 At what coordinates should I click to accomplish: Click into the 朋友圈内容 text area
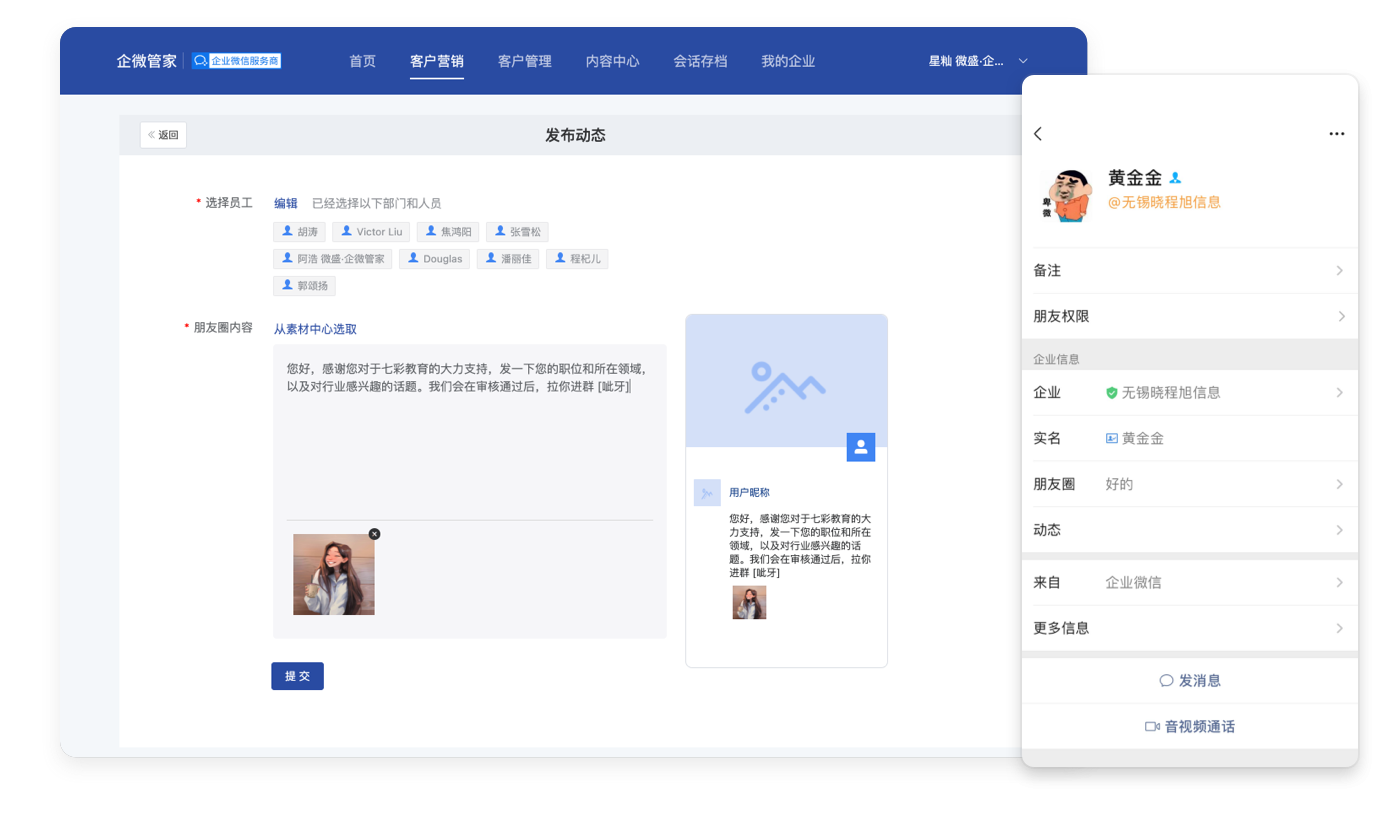click(x=469, y=450)
